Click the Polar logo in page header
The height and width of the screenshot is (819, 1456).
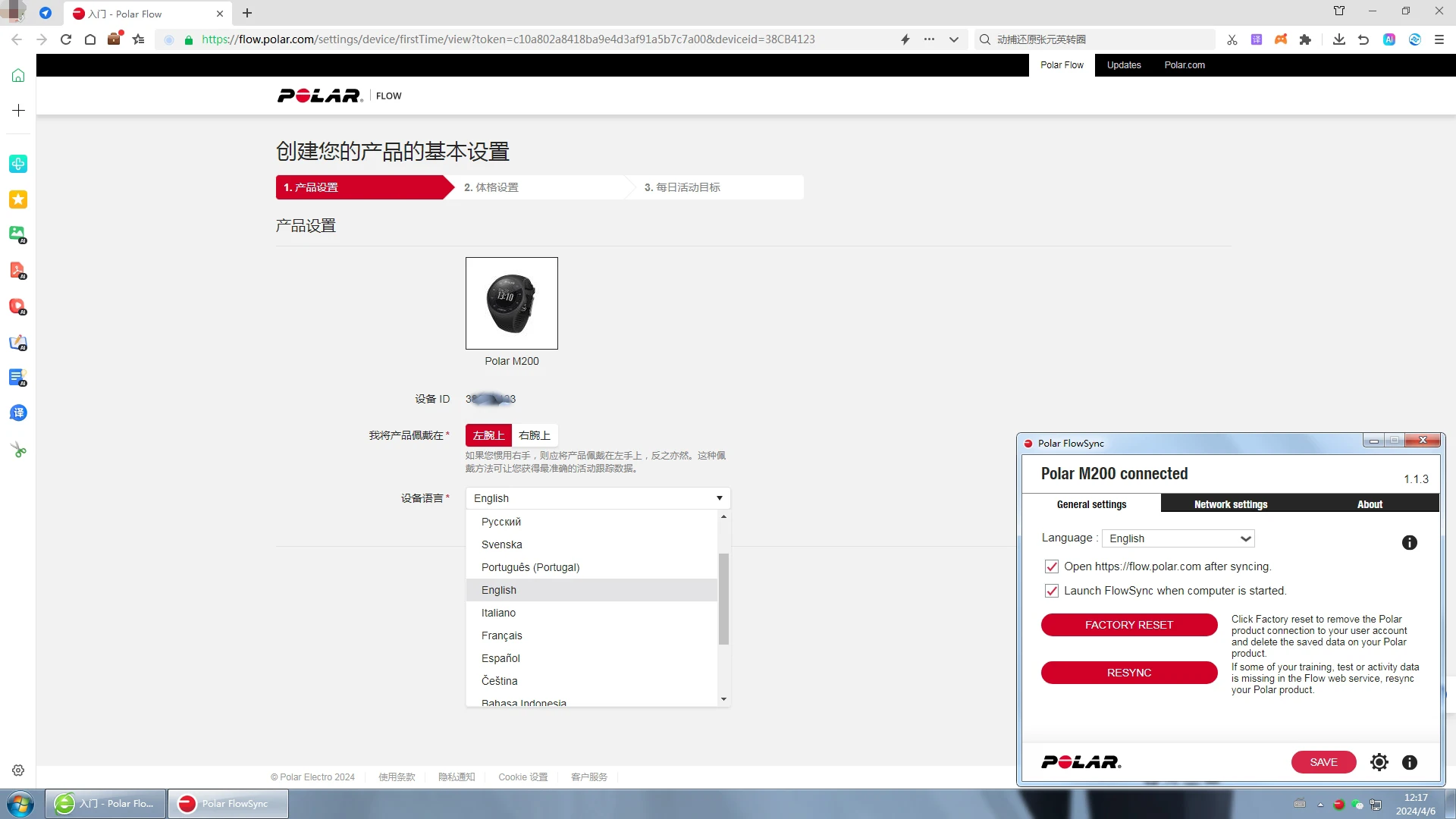pyautogui.click(x=320, y=96)
